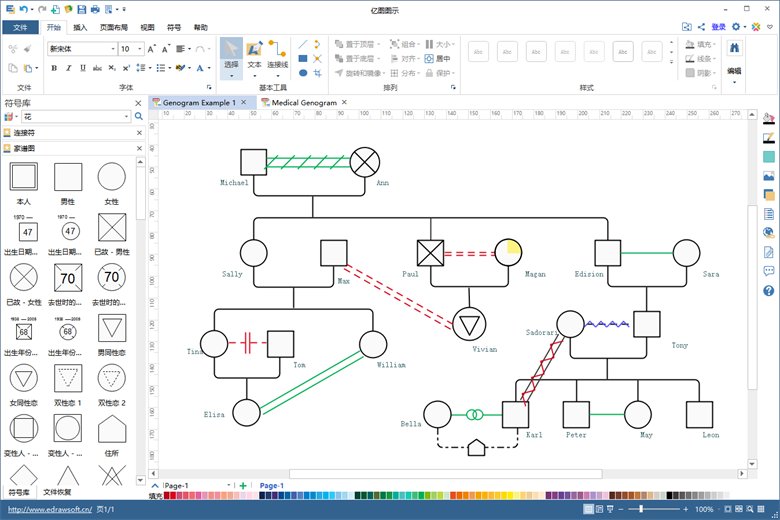This screenshot has width=780, height=520.
Task: Select the 选择 pointer tool
Action: tap(231, 57)
